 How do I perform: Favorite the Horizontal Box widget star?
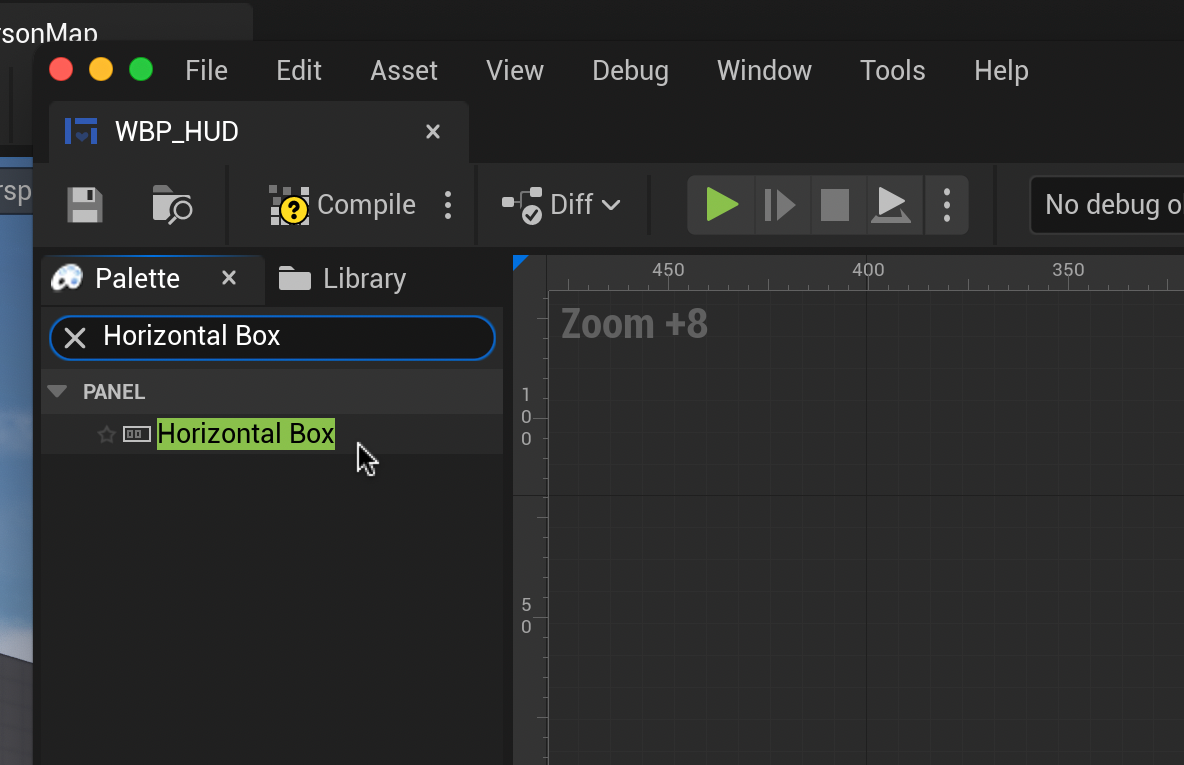tap(106, 434)
